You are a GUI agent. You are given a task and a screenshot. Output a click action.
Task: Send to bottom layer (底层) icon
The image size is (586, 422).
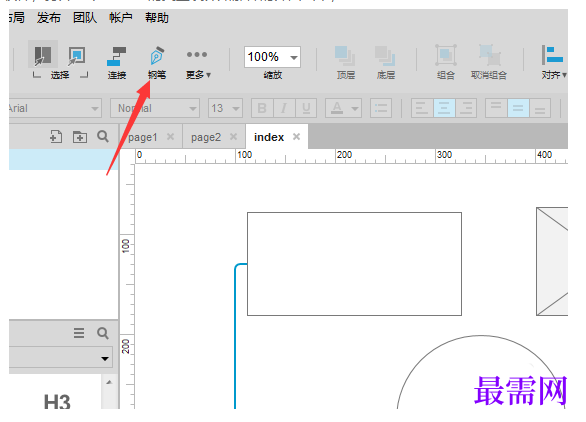pyautogui.click(x=385, y=56)
